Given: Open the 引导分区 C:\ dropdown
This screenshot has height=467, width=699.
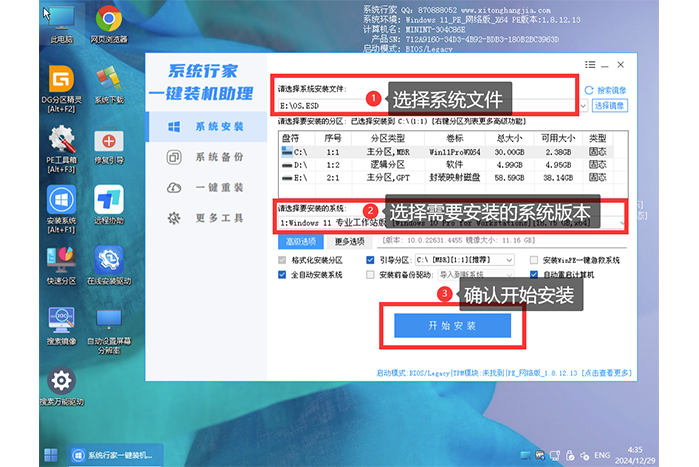Looking at the screenshot, I should (465, 260).
